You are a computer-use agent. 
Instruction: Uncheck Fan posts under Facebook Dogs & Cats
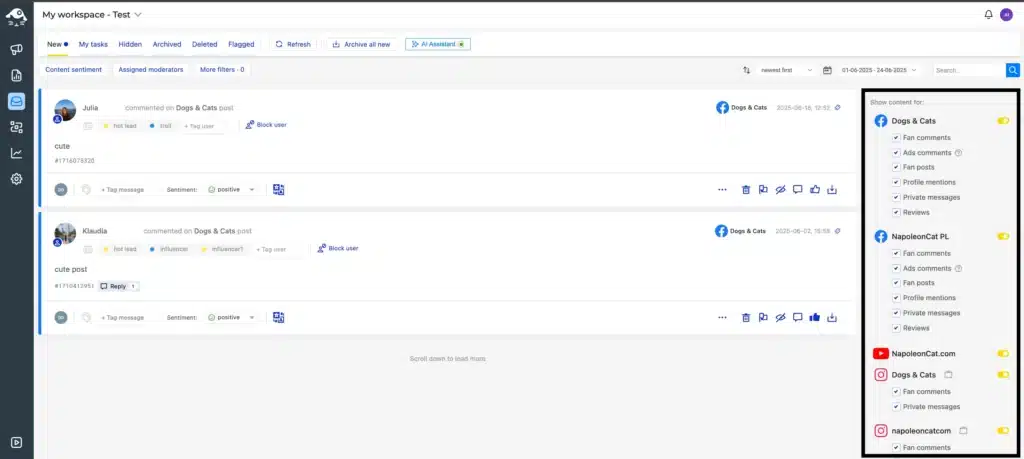point(896,167)
